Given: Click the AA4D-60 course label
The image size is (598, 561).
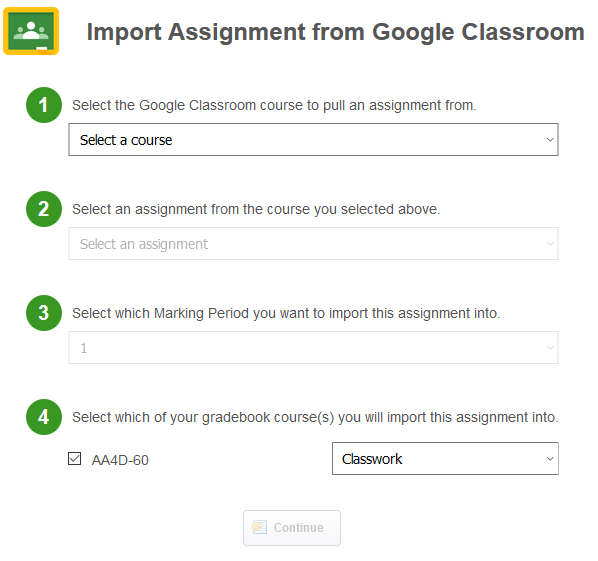Looking at the screenshot, I should point(120,460).
